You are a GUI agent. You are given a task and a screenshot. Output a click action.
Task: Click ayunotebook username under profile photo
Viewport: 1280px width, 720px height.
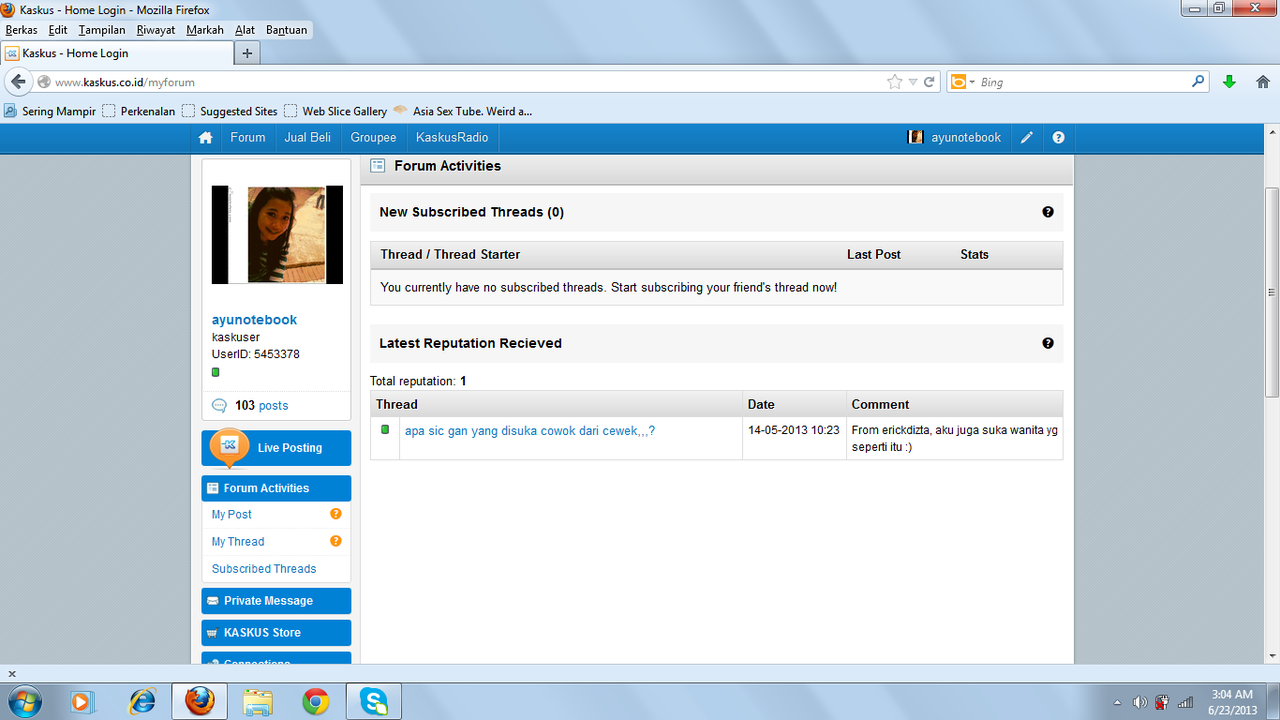254,320
